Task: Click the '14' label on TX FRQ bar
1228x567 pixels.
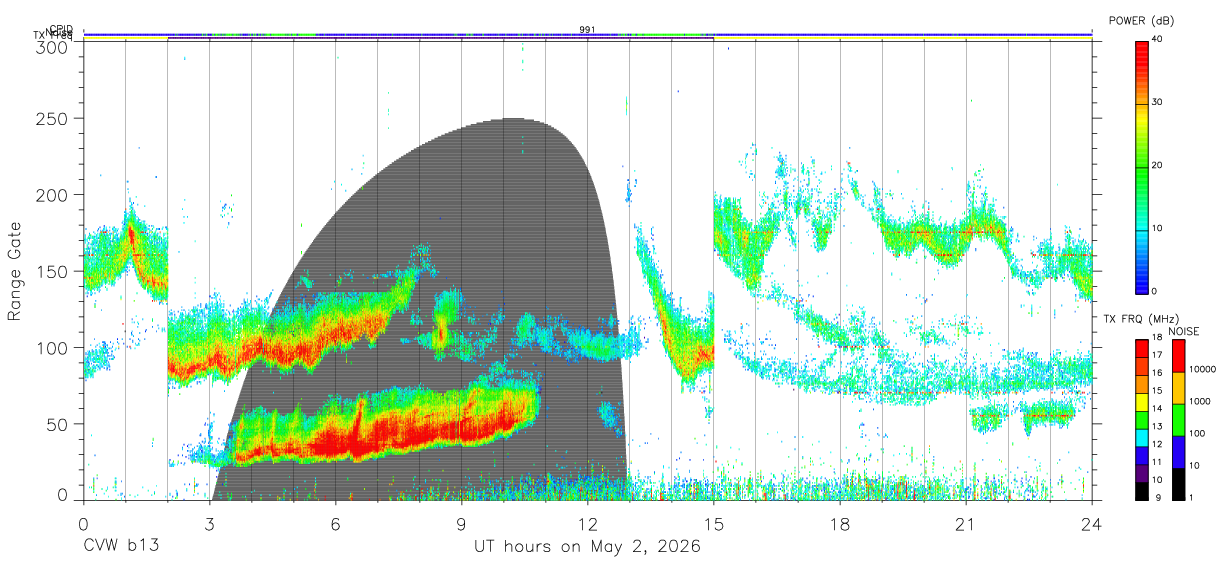Action: [x=1157, y=408]
